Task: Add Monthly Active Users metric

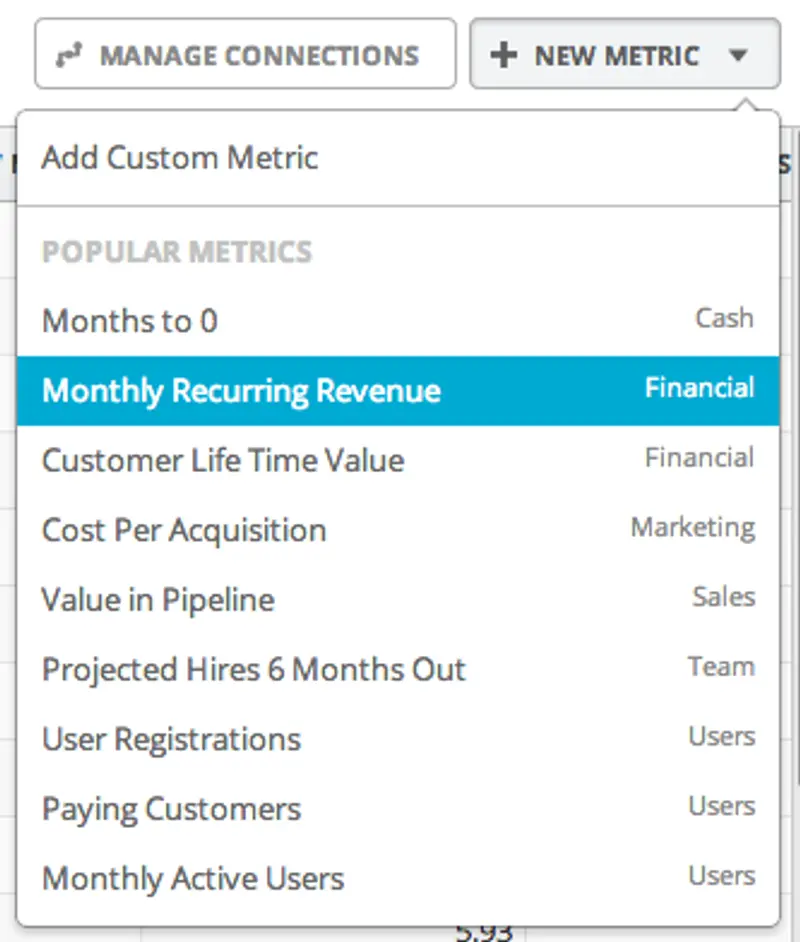Action: [193, 879]
